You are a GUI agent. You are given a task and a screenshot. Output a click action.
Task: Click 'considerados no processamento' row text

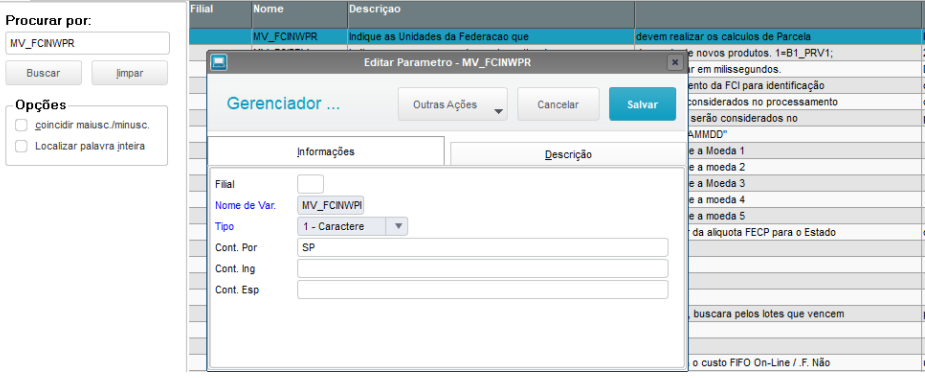(762, 101)
